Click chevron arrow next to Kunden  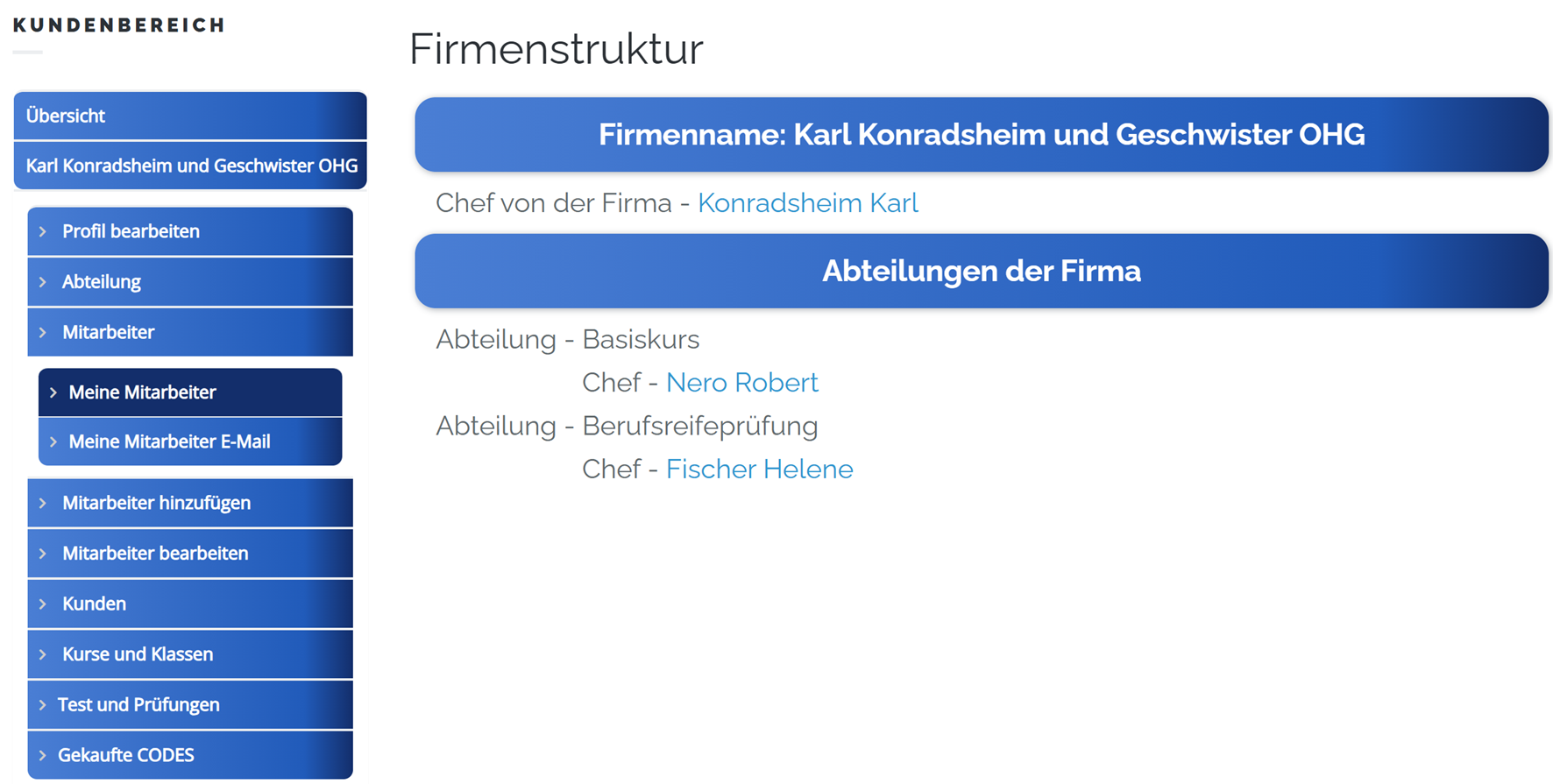pos(43,604)
